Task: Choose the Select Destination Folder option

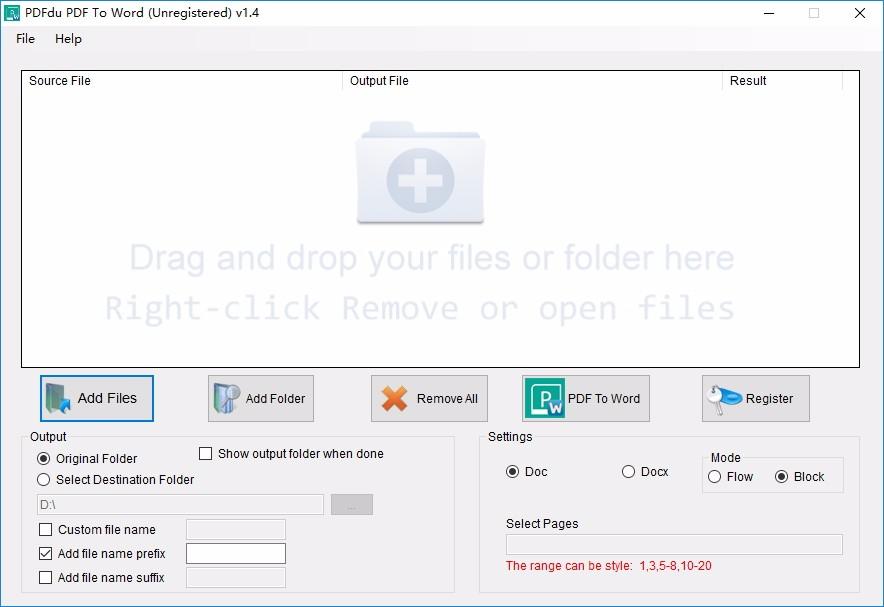Action: [x=43, y=480]
